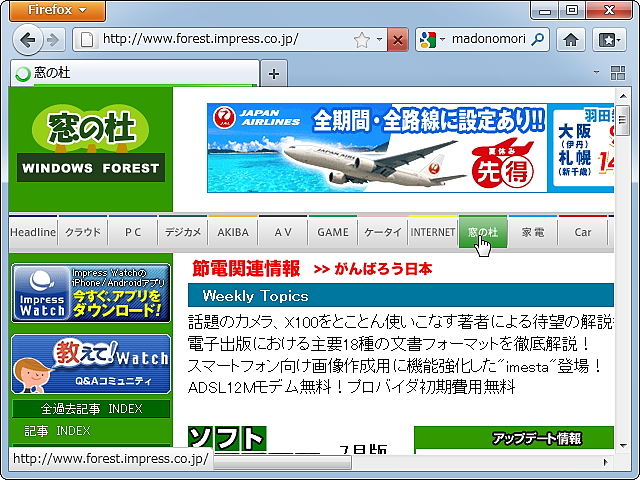Open the 教えて!Watch Q&A community banner

(91, 364)
